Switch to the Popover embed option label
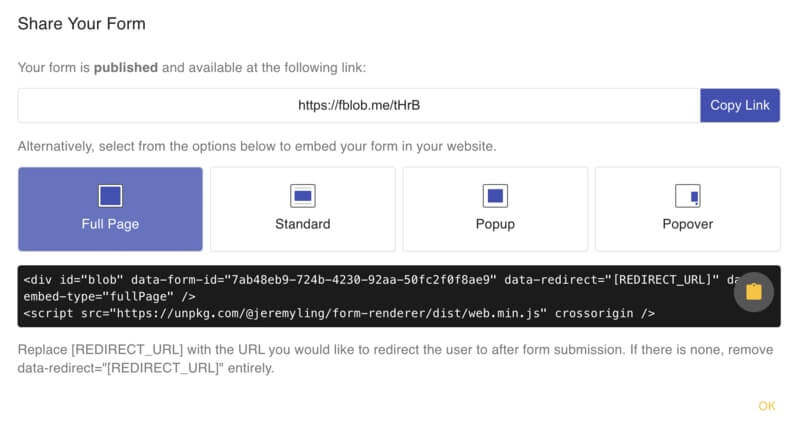Image resolution: width=800 pixels, height=426 pixels. point(687,224)
